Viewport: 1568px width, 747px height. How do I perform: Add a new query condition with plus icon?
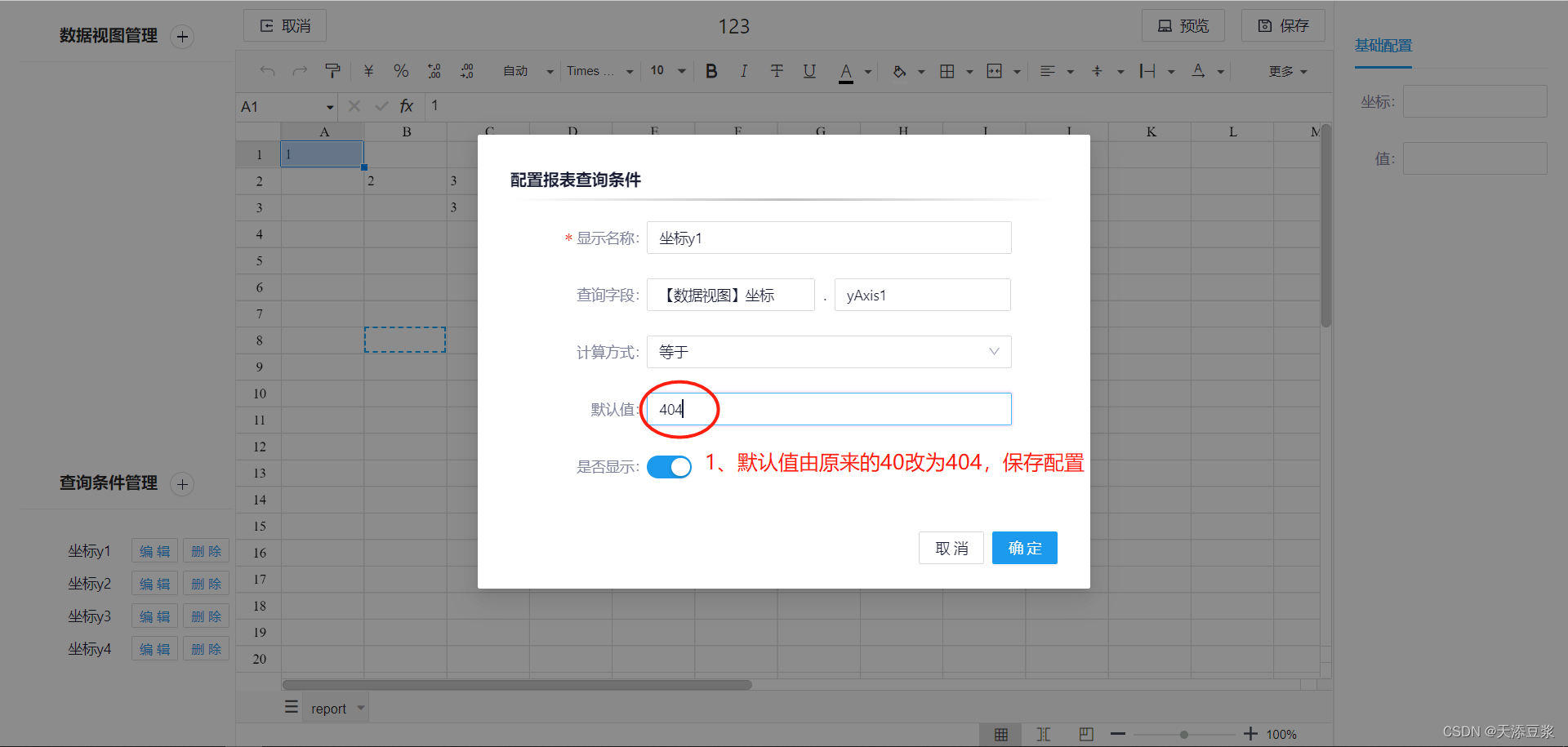pyautogui.click(x=182, y=484)
